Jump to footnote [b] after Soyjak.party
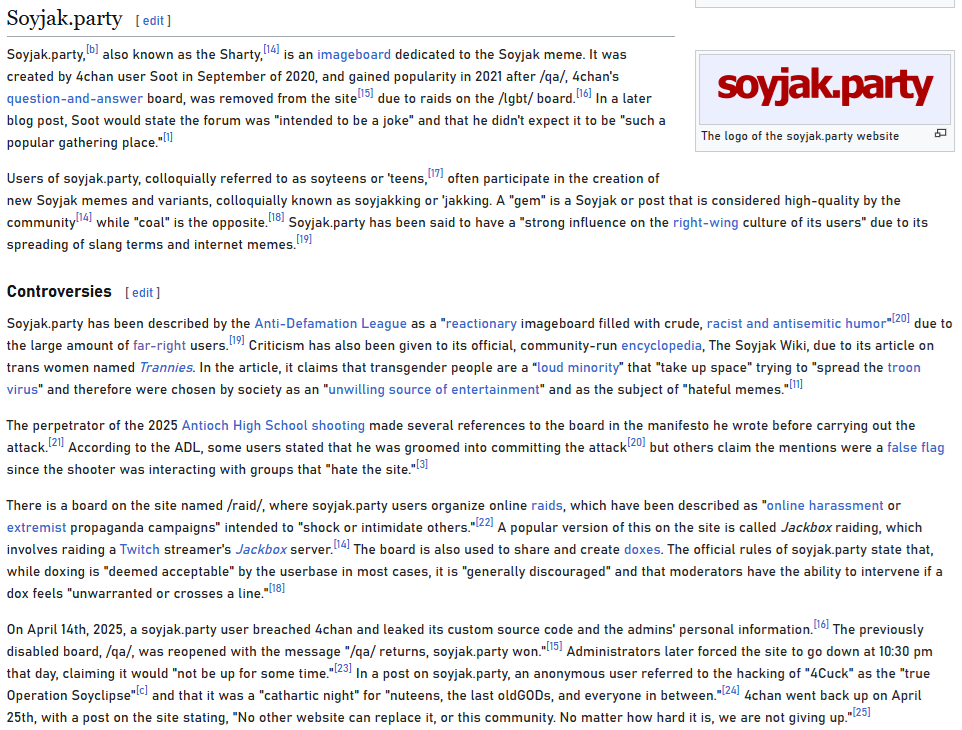Image resolution: width=962 pixels, height=730 pixels. coord(92,50)
